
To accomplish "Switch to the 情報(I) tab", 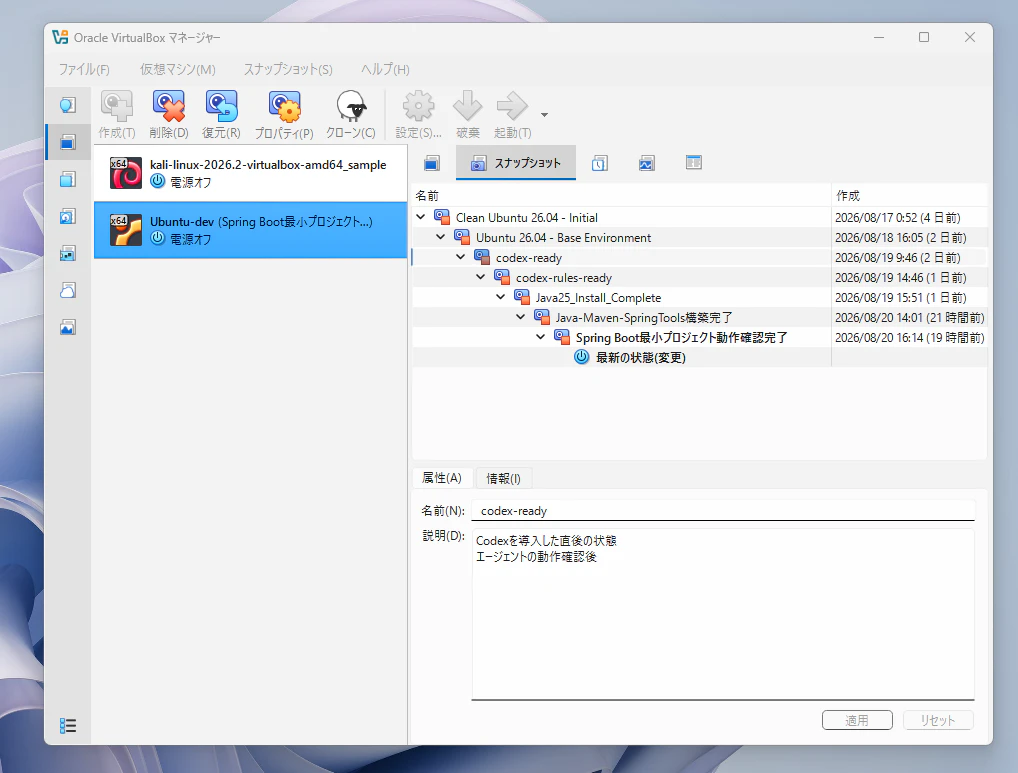I will click(504, 478).
